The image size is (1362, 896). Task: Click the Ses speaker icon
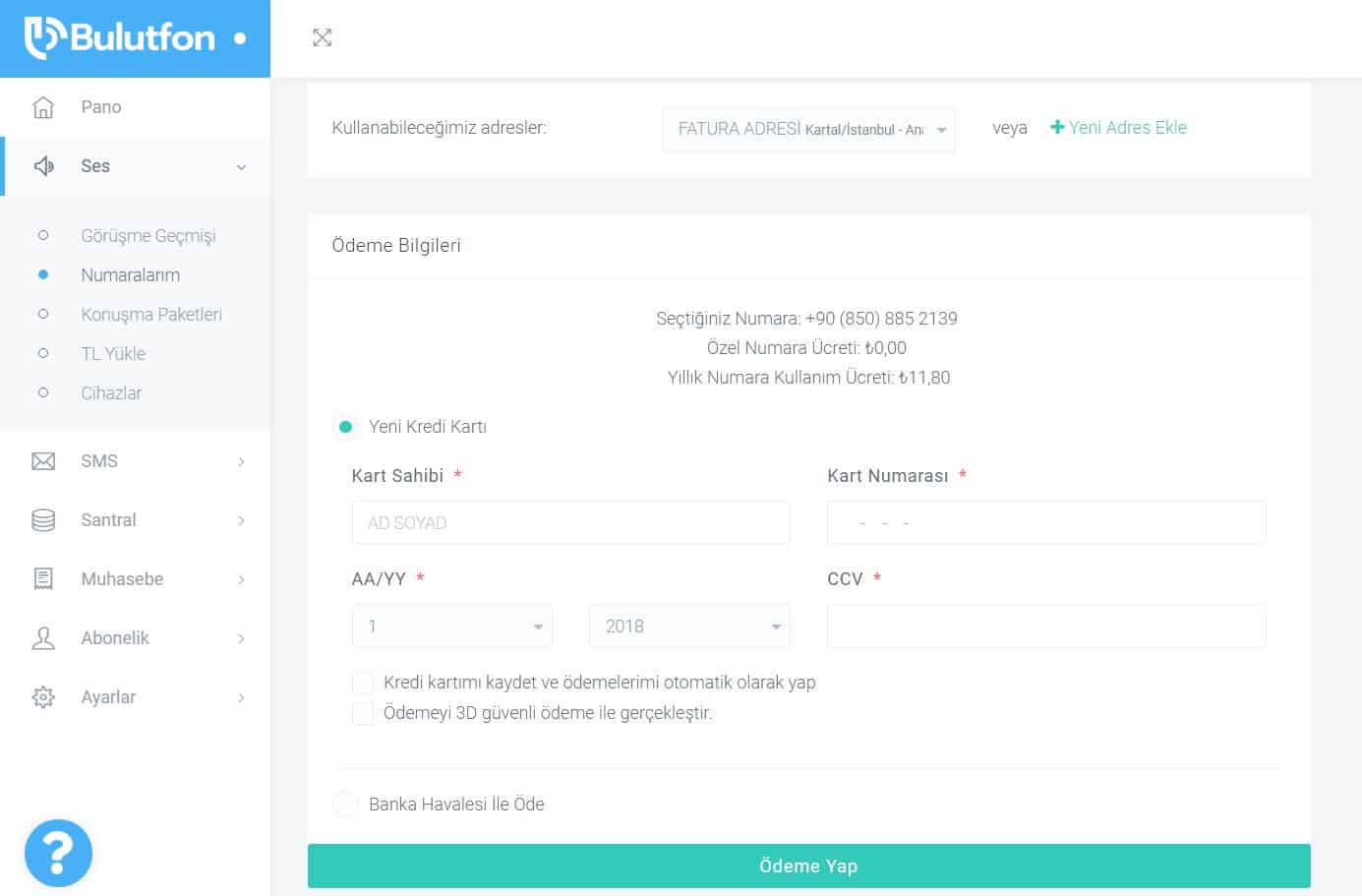43,166
